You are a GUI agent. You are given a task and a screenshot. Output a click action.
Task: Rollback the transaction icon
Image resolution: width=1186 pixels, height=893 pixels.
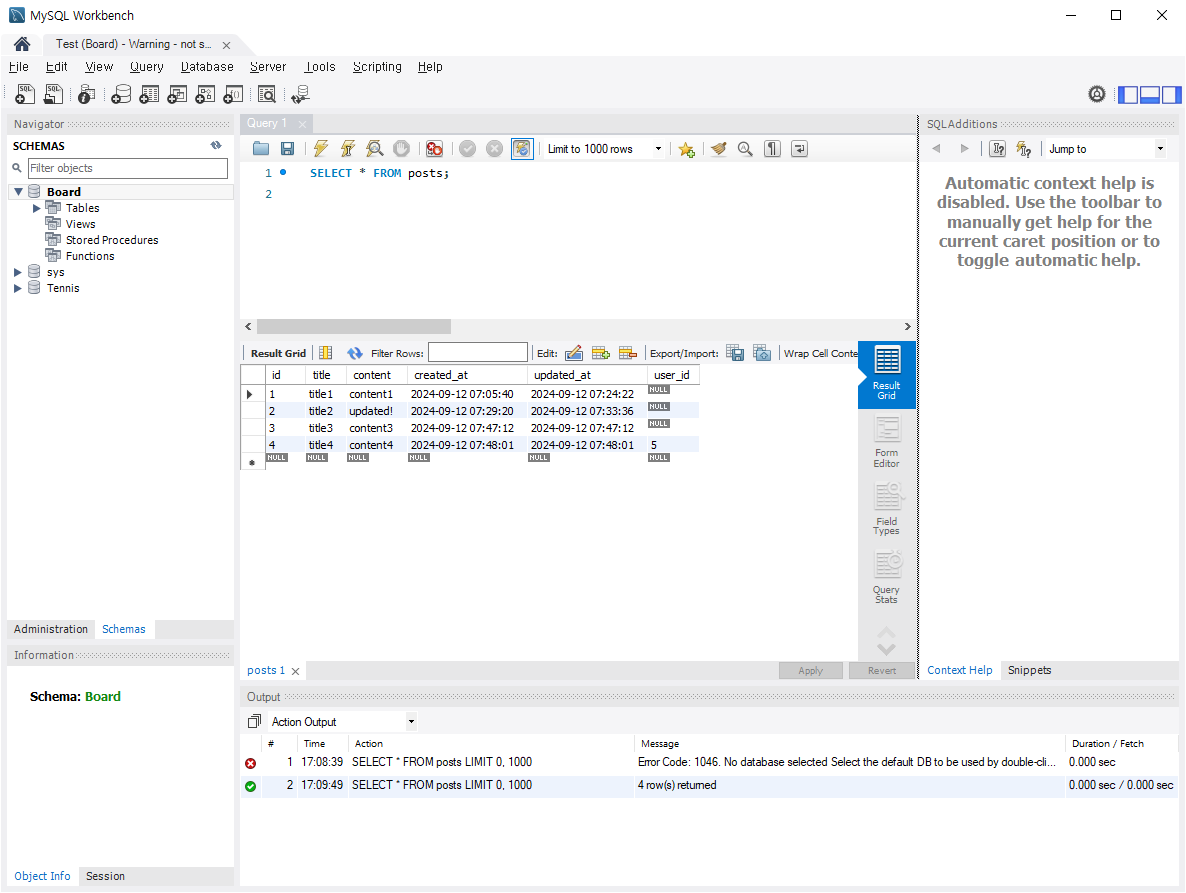coord(495,149)
